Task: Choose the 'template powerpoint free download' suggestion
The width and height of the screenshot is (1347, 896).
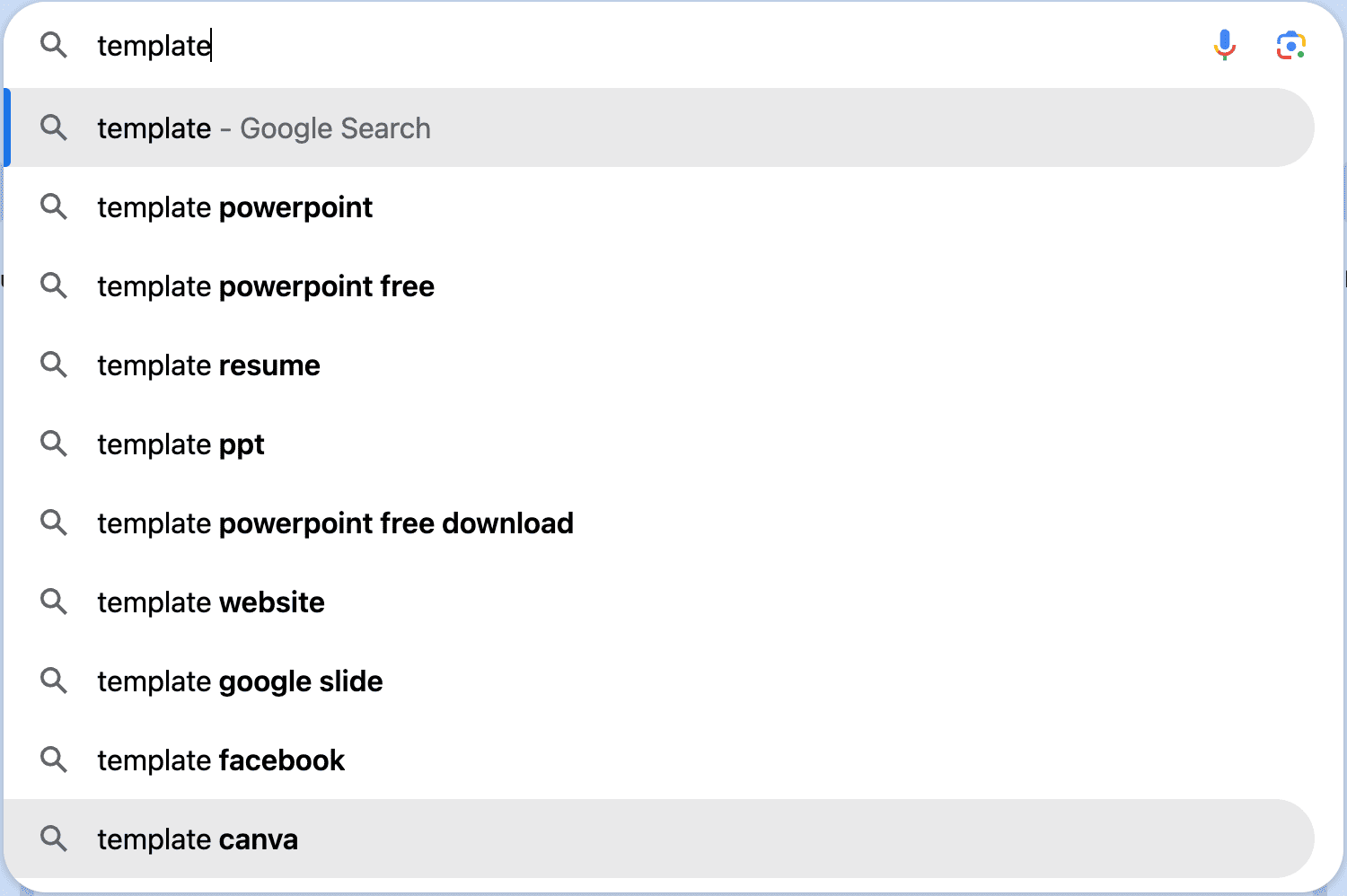Action: pos(335,523)
